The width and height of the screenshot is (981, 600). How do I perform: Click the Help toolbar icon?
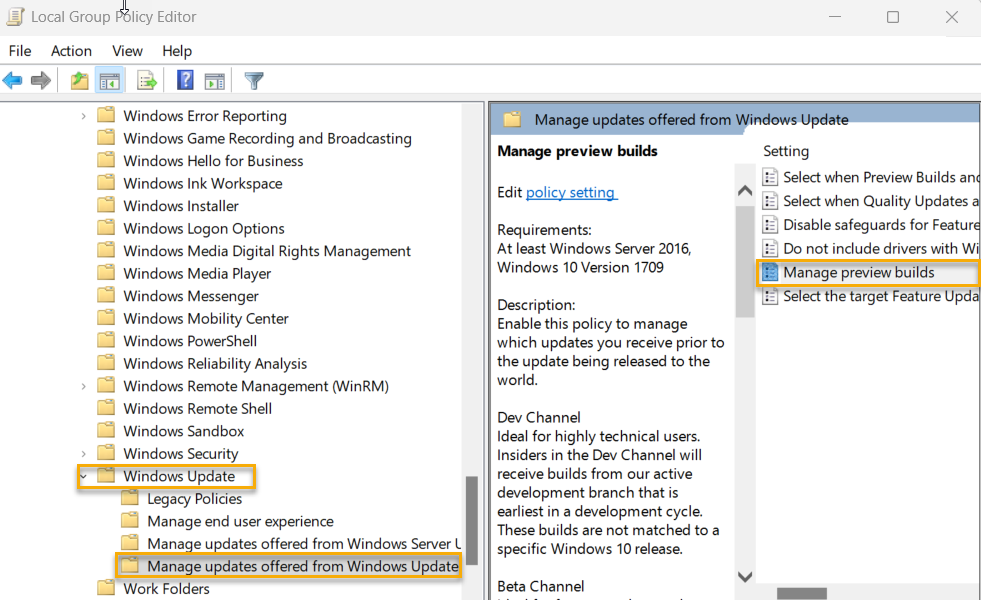(x=185, y=80)
